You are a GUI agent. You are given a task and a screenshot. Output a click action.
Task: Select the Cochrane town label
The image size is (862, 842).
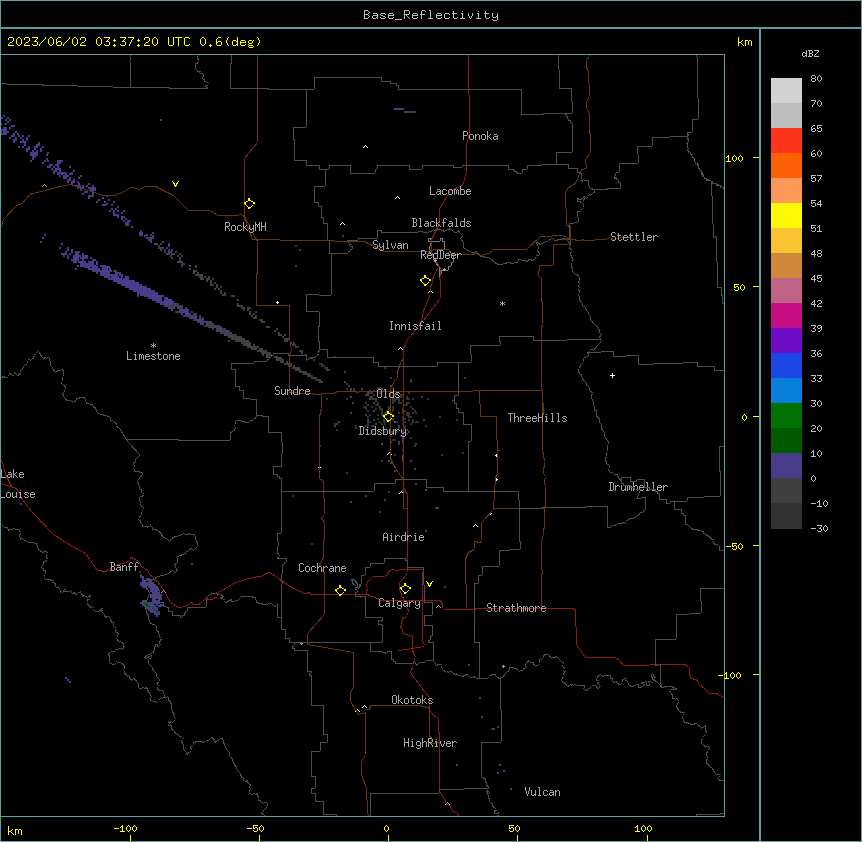pyautogui.click(x=322, y=568)
